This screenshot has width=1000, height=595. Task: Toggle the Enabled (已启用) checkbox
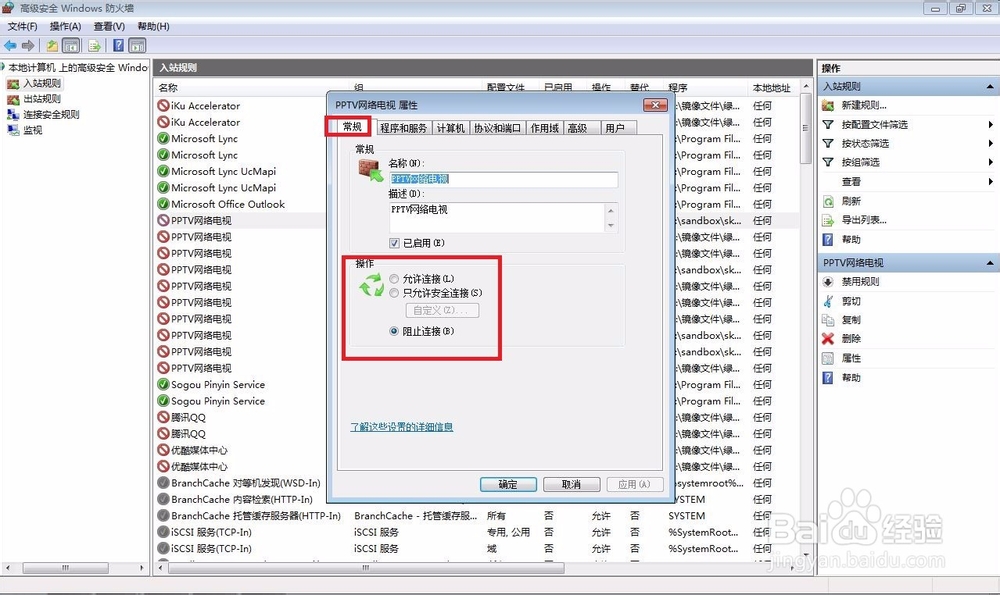[394, 243]
